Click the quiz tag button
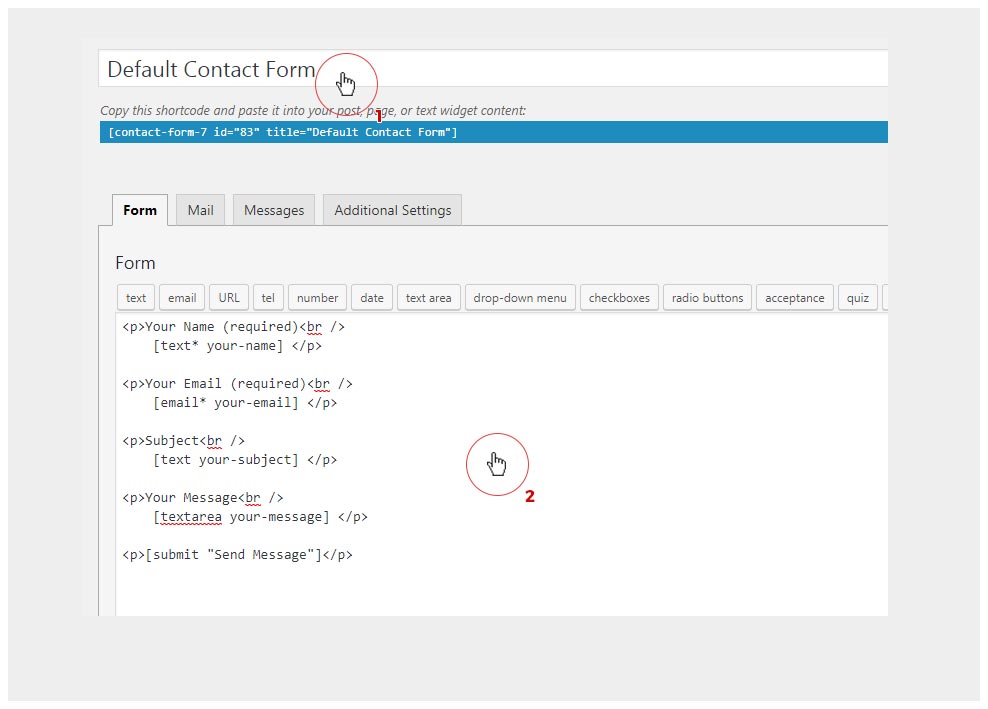Screen dimensions: 988x709 click(x=858, y=298)
